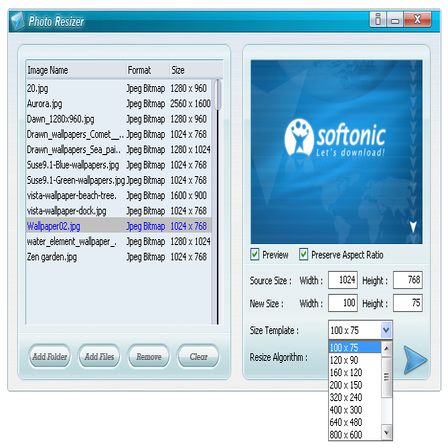Close the Photo Resizer window
The height and width of the screenshot is (448, 448).
[417, 19]
